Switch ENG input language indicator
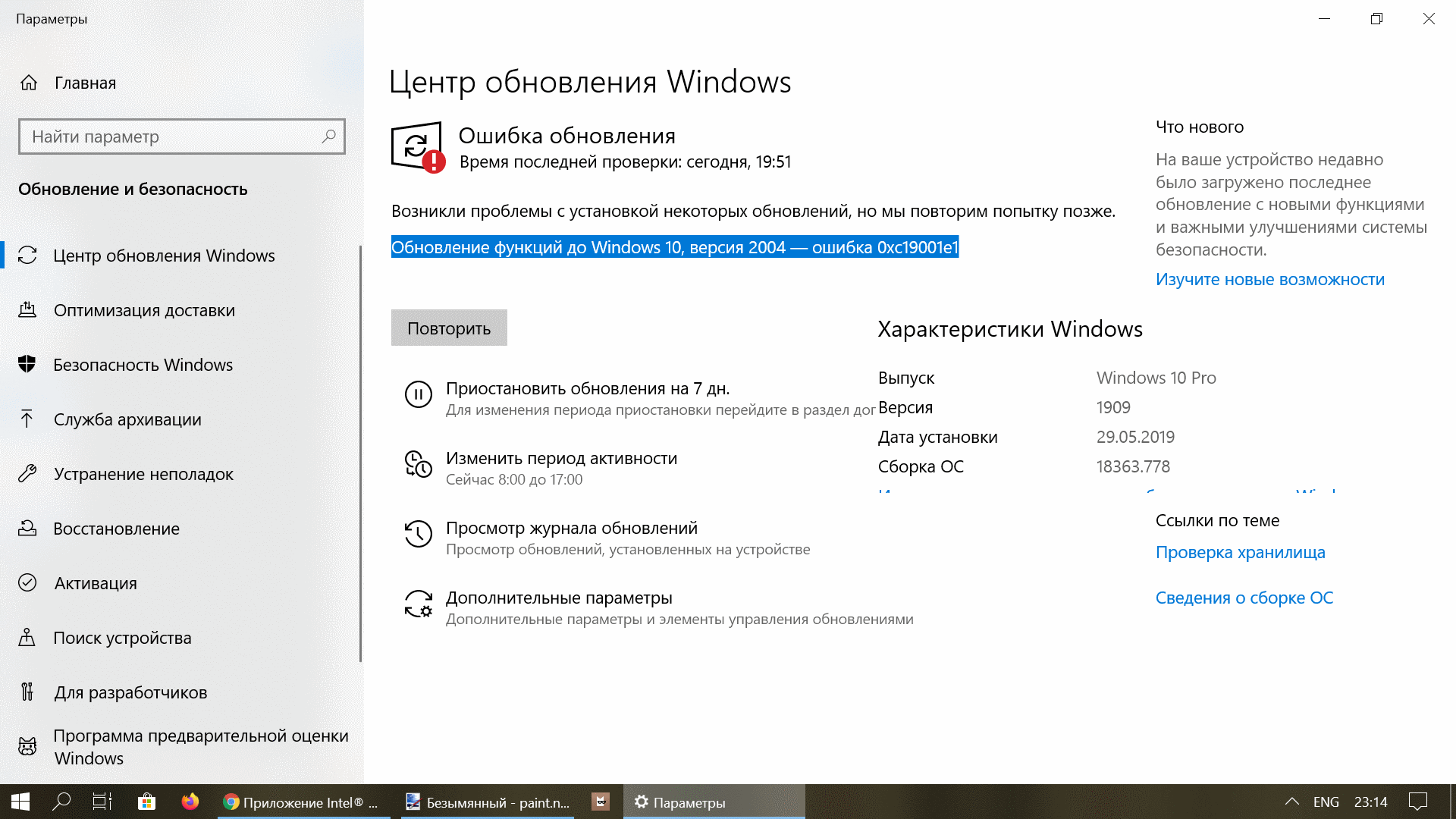The width and height of the screenshot is (1456, 819). click(x=1326, y=802)
